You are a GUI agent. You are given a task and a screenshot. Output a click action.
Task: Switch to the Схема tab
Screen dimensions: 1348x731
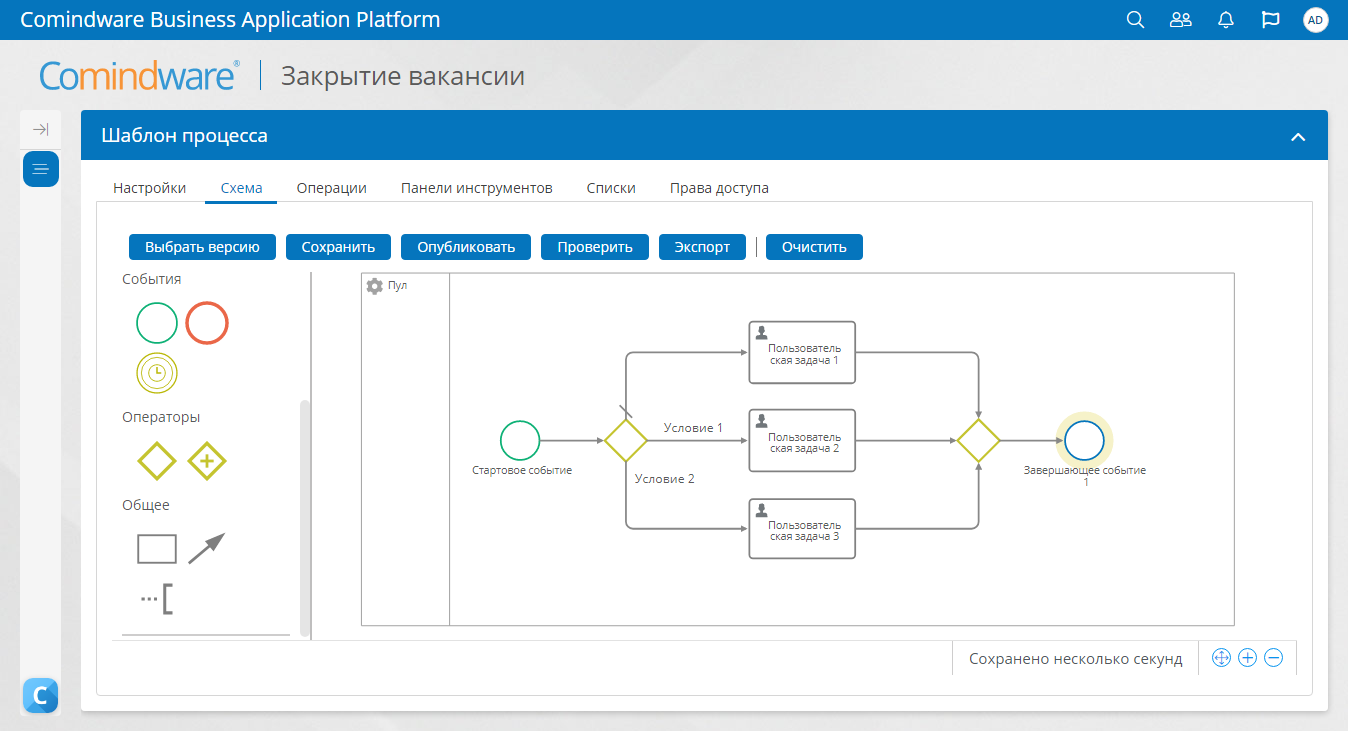pos(241,188)
